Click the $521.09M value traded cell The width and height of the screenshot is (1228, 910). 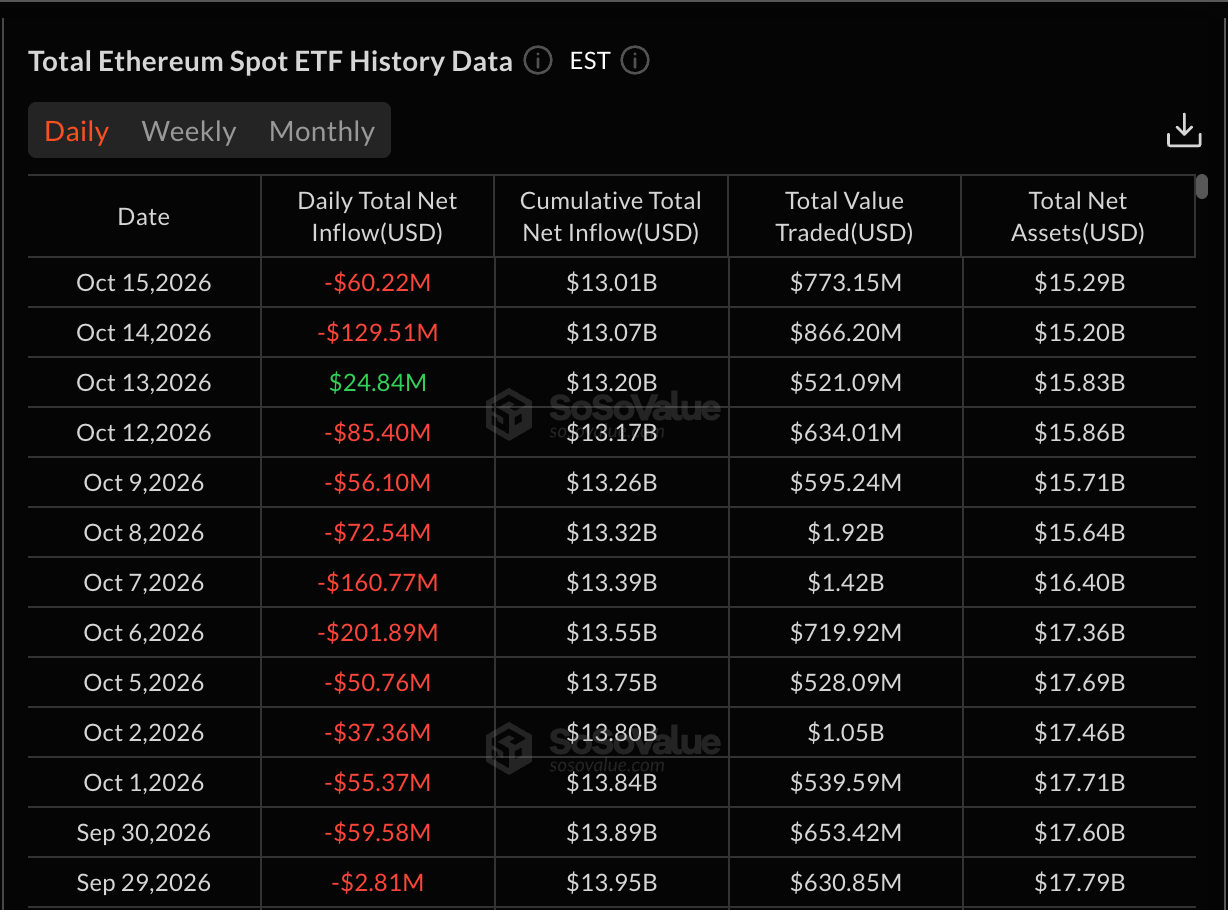click(x=846, y=383)
